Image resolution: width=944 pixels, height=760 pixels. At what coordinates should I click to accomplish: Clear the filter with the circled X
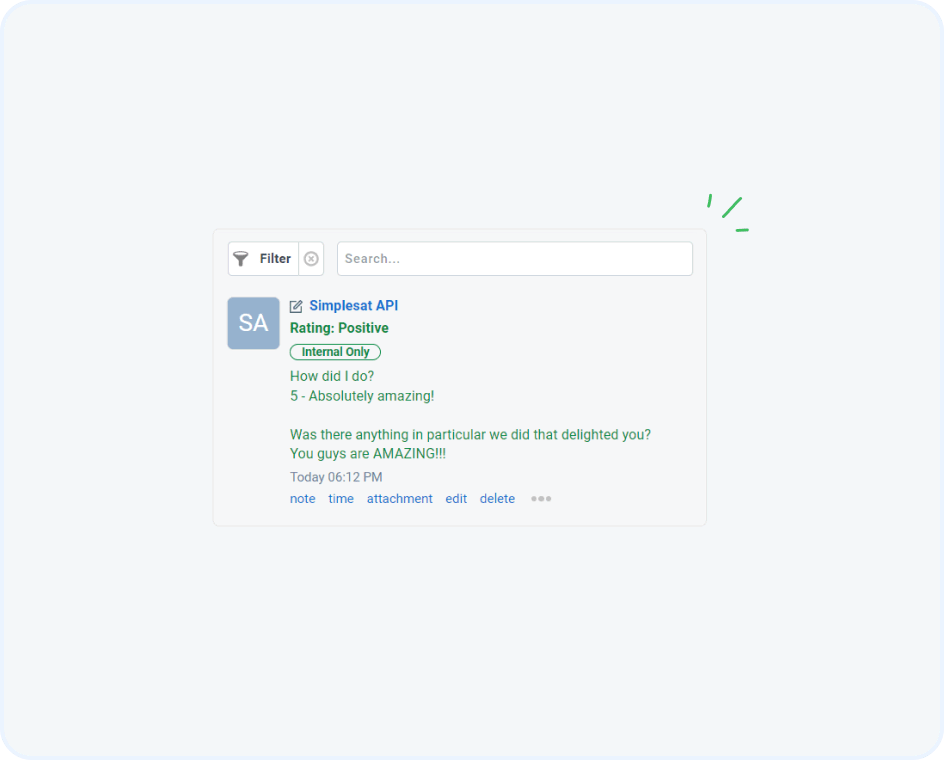point(311,259)
